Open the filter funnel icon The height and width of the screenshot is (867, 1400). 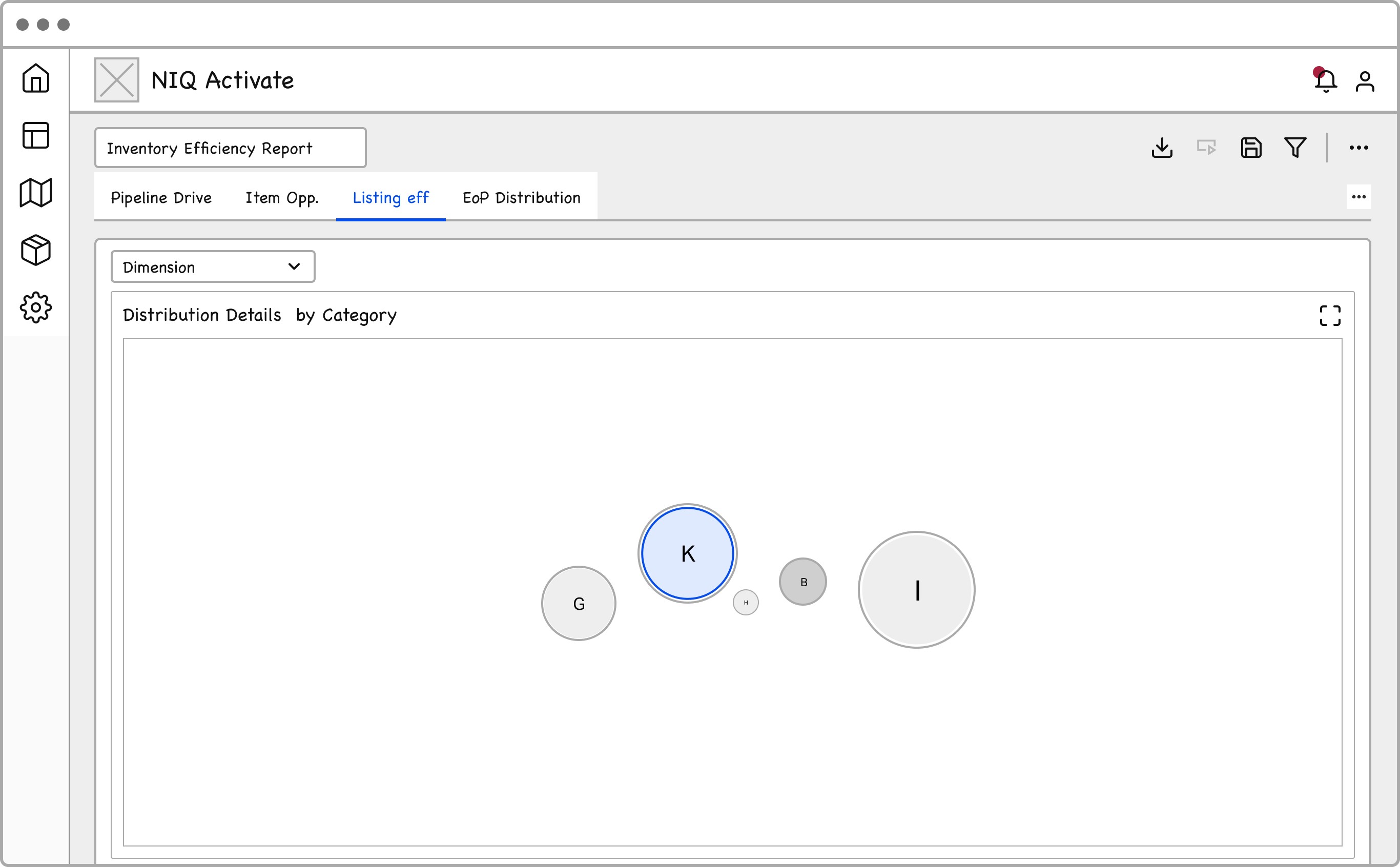click(x=1295, y=148)
